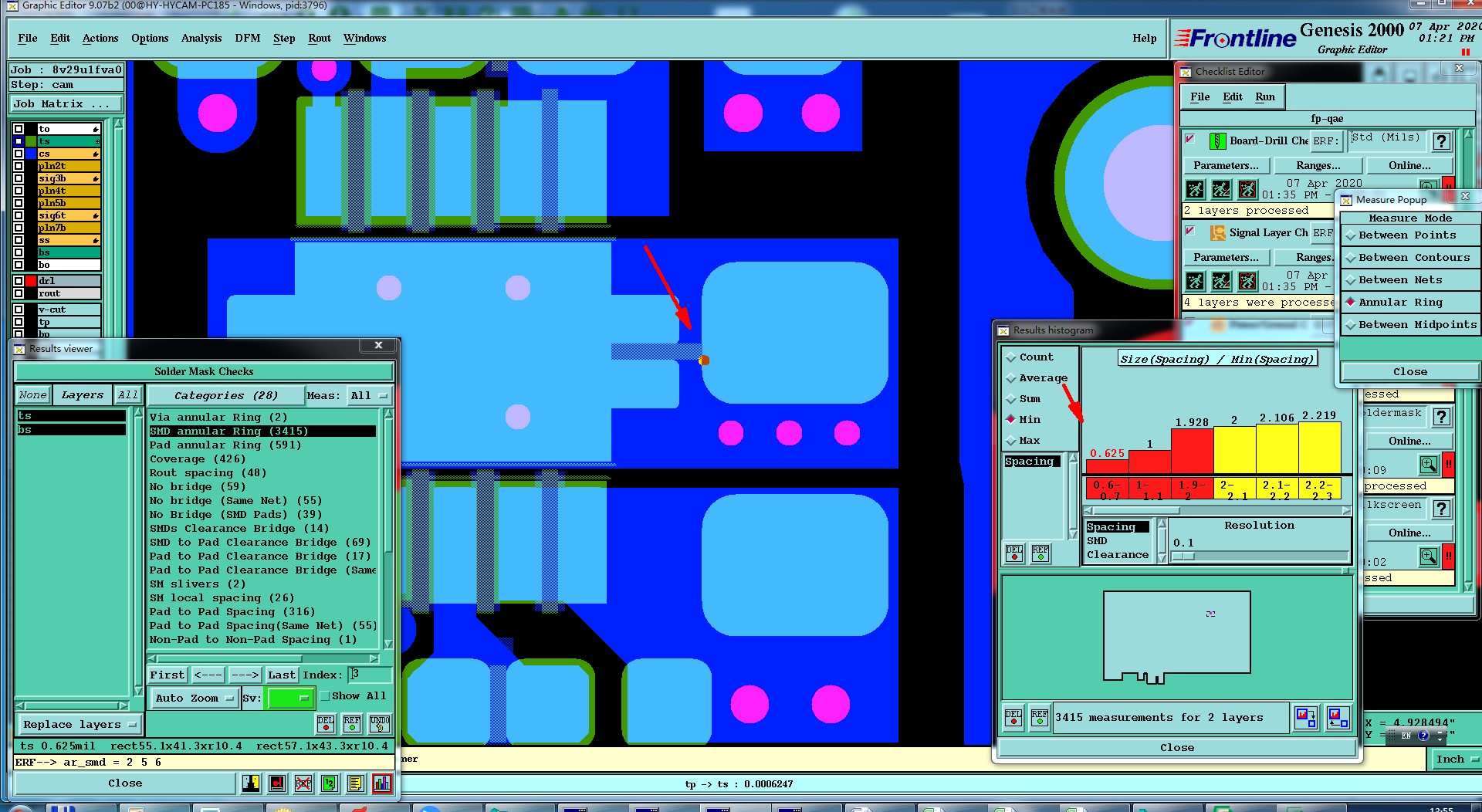Select the Average histogram option
1482x812 pixels.
(x=1037, y=378)
